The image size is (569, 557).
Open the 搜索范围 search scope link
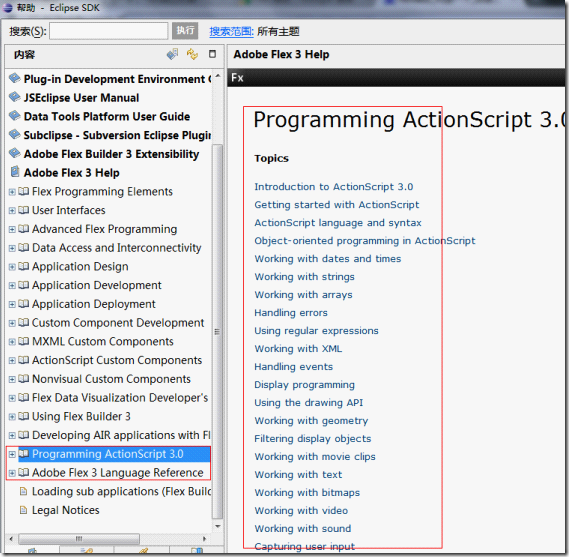(x=231, y=32)
